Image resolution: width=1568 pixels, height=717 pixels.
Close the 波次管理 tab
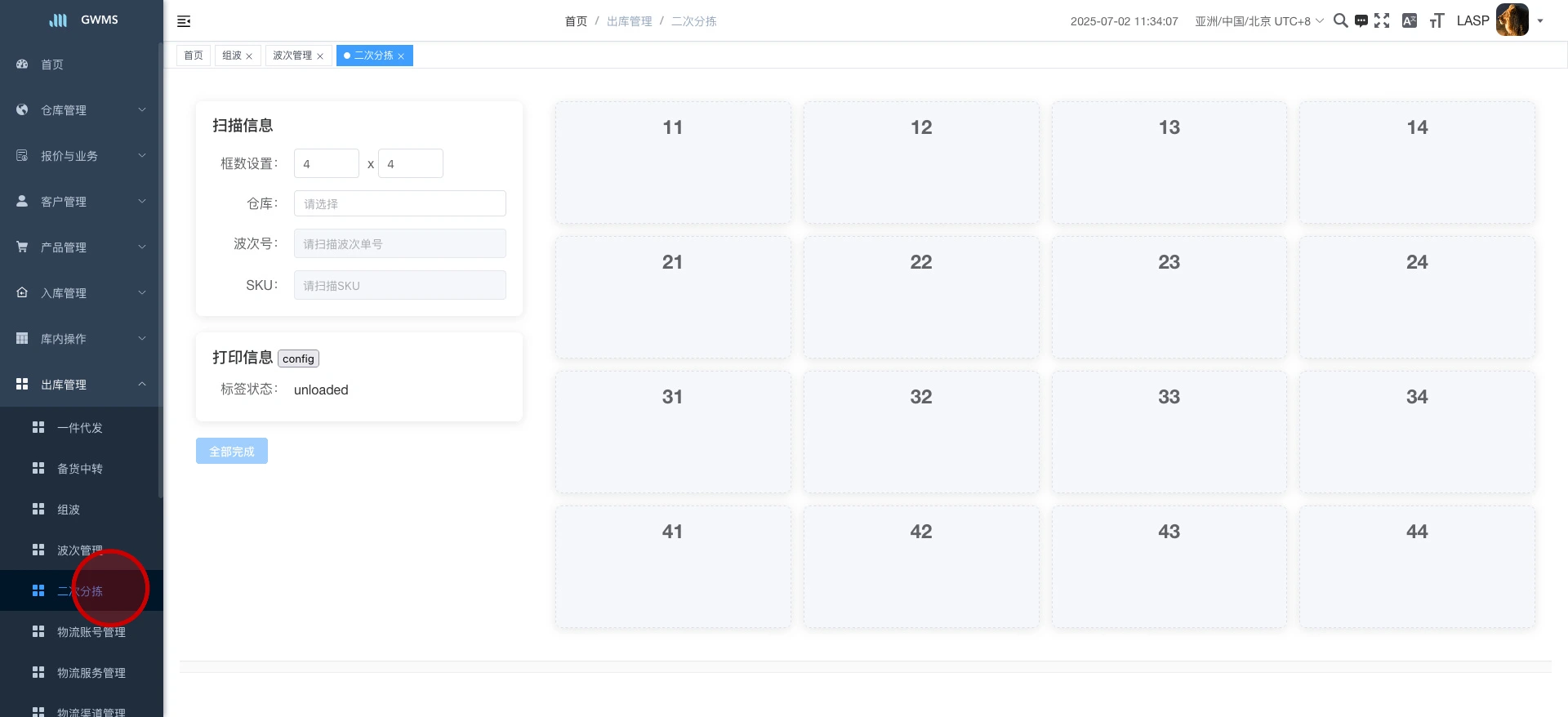click(320, 56)
